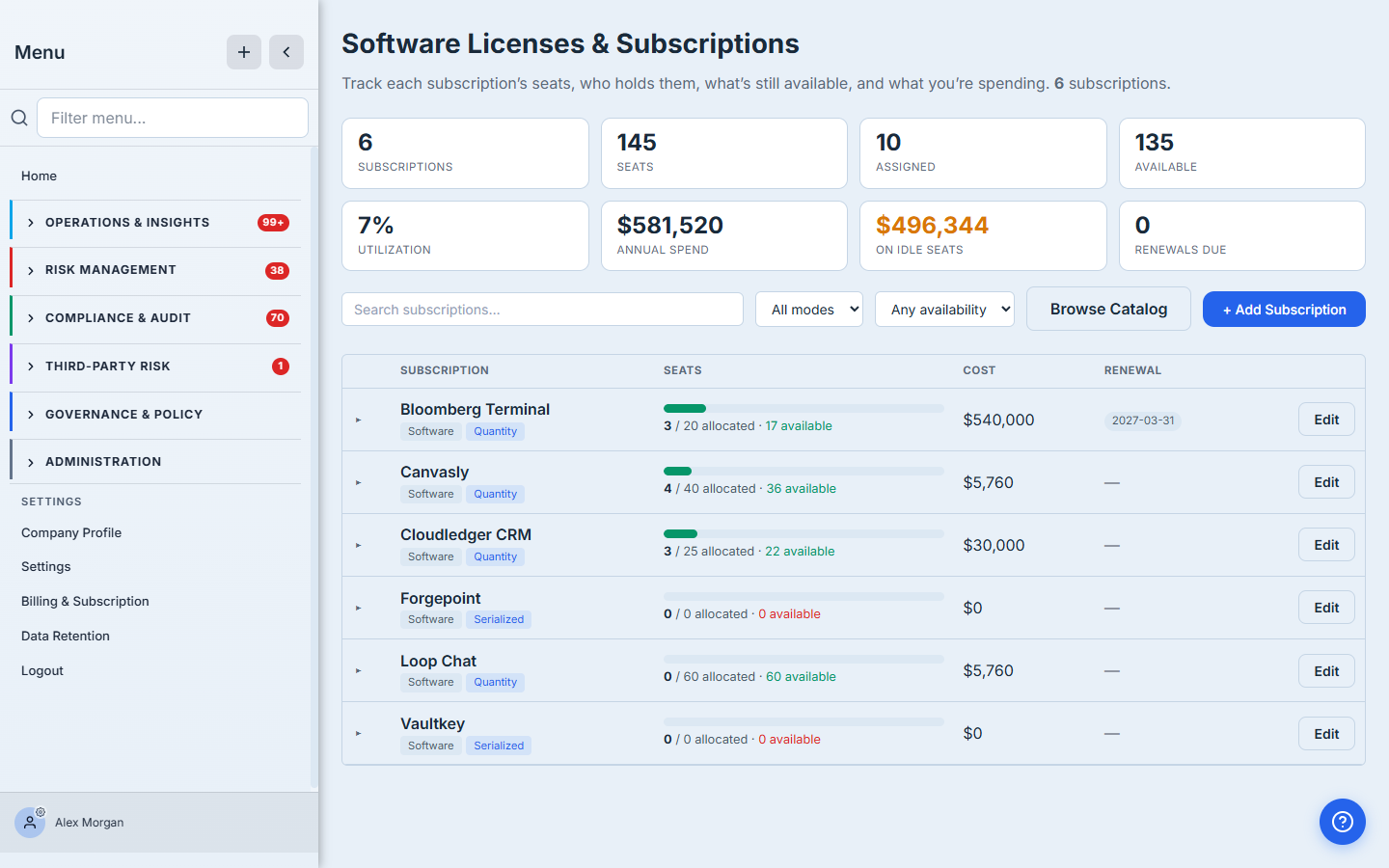Edit the Vaultkey subscription
The image size is (1389, 868).
coord(1326,734)
